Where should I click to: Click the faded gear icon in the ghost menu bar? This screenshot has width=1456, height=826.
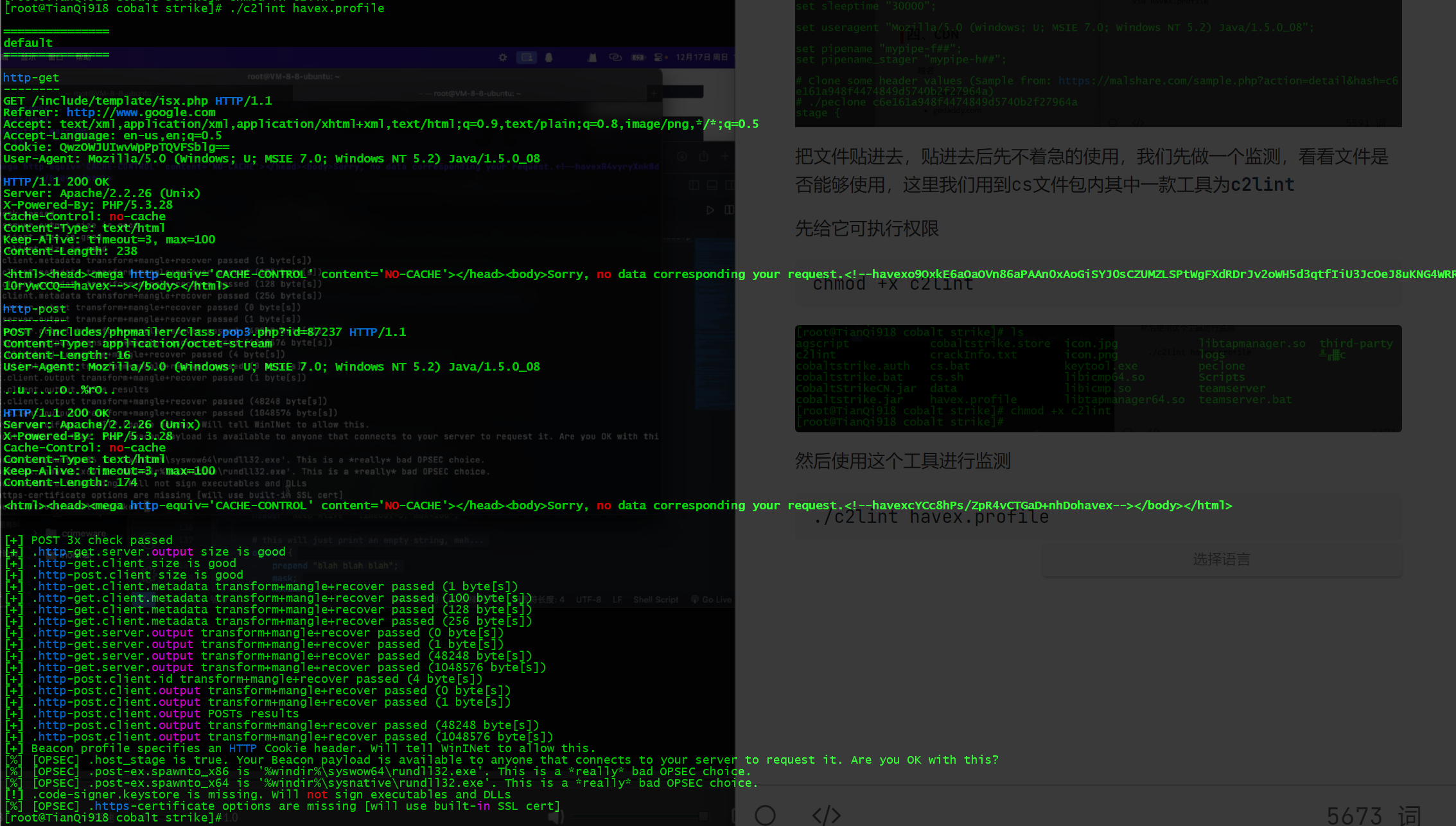tap(503, 57)
